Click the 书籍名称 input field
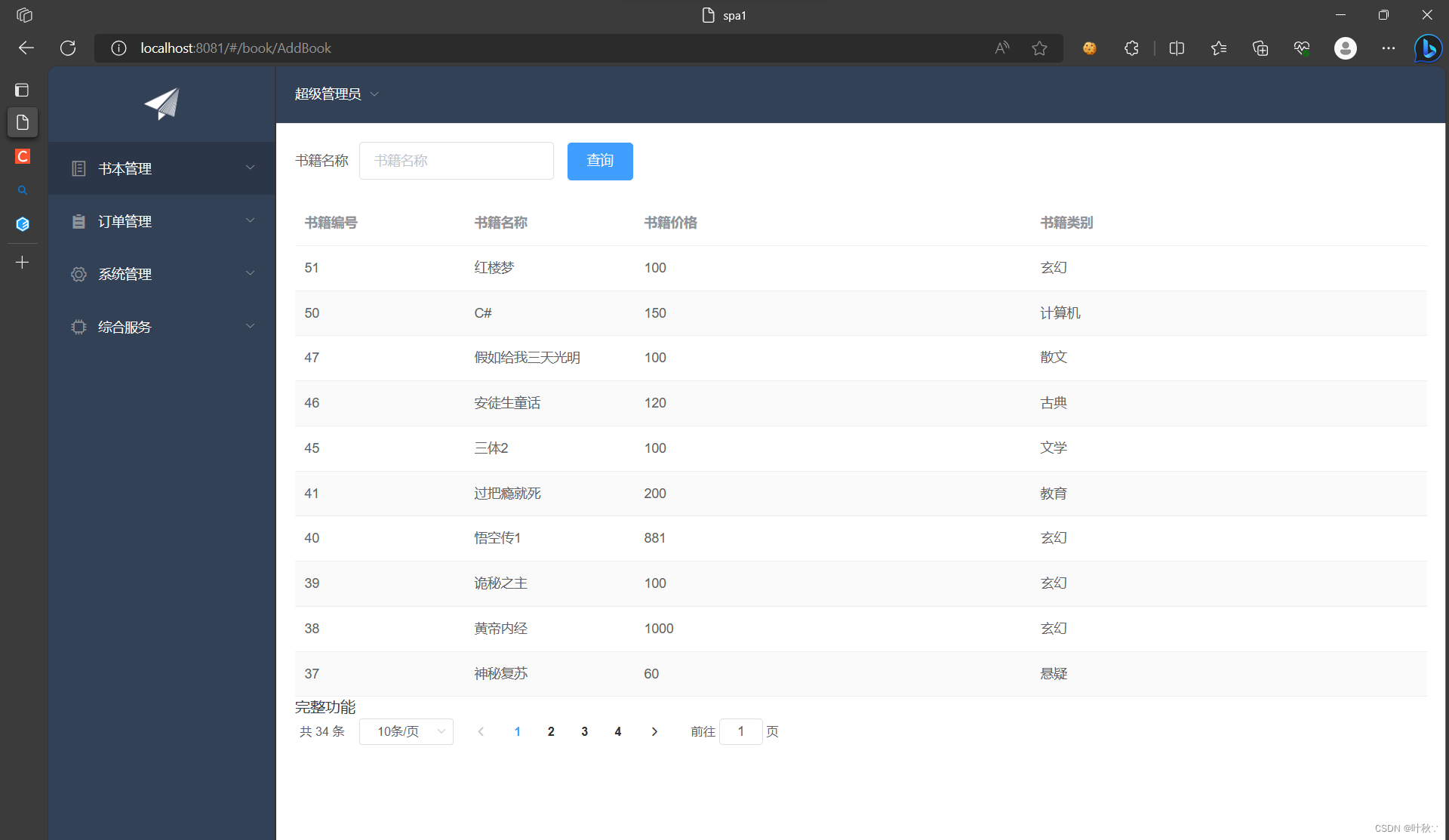 (456, 160)
